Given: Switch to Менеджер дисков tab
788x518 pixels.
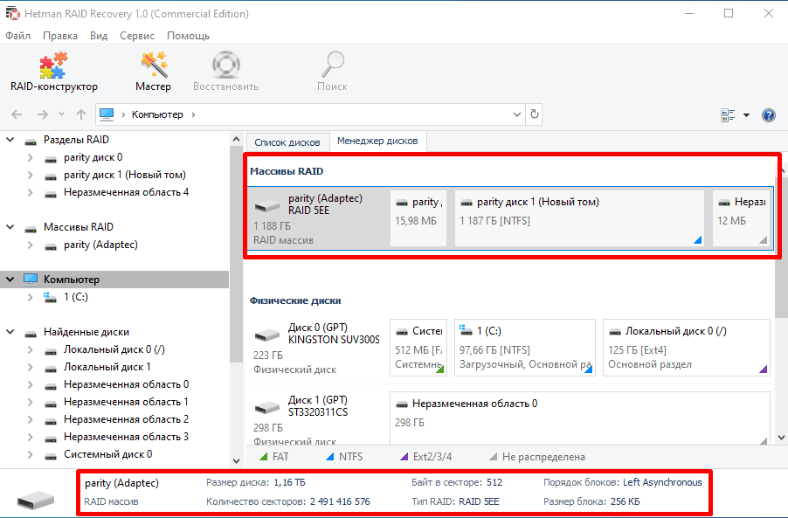Looking at the screenshot, I should (377, 141).
